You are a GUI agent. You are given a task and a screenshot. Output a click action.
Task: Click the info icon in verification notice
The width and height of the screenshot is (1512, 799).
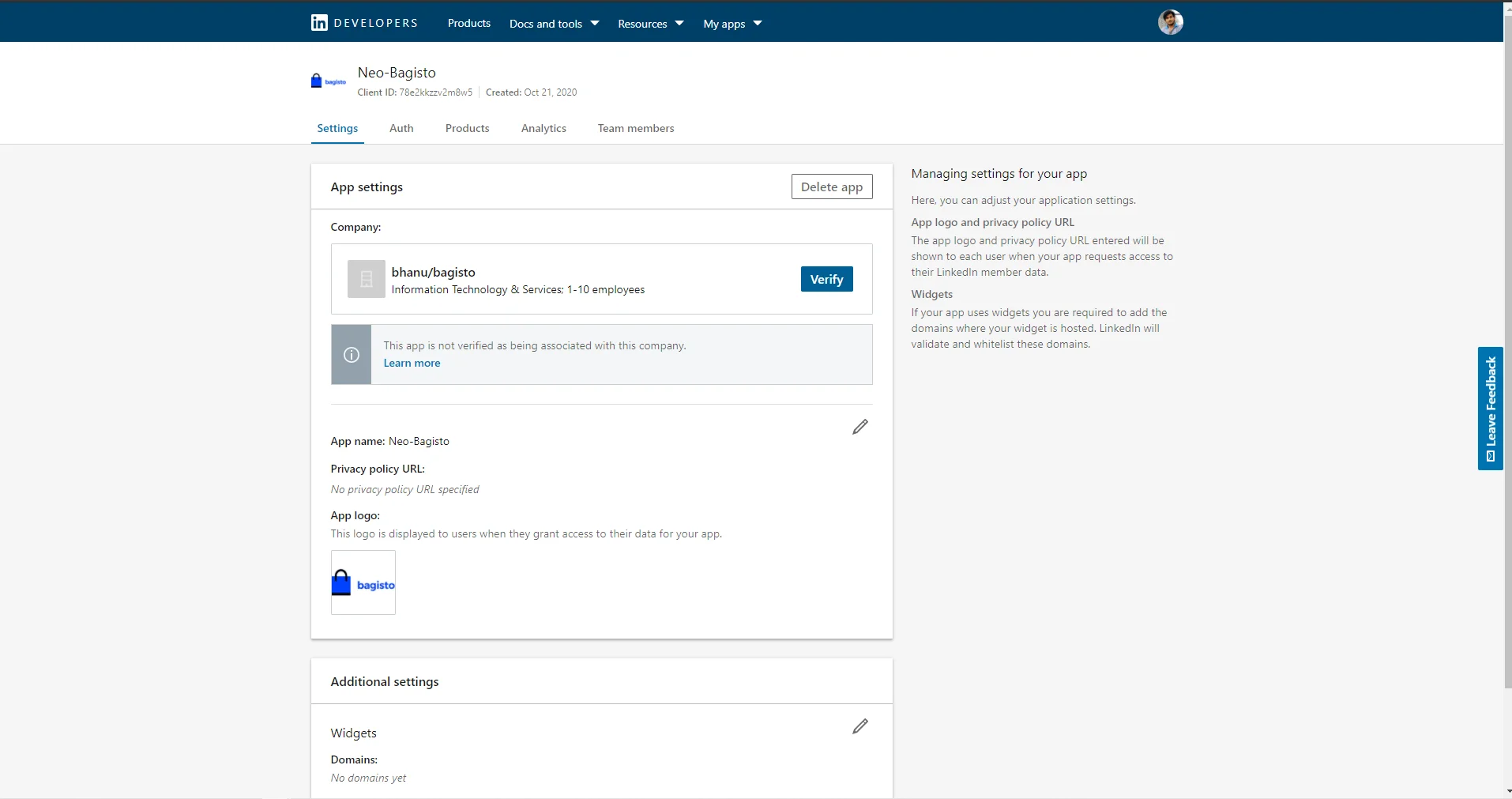pos(352,355)
